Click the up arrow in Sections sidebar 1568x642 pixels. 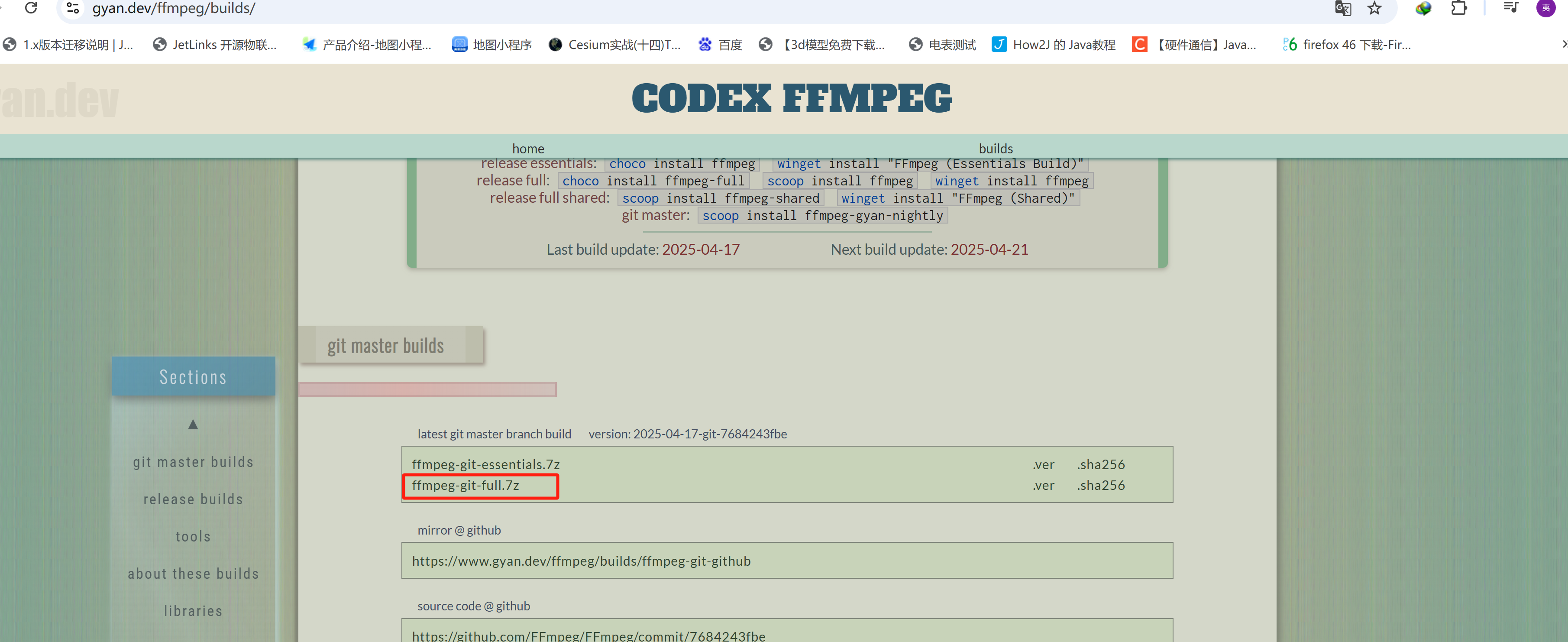point(193,425)
